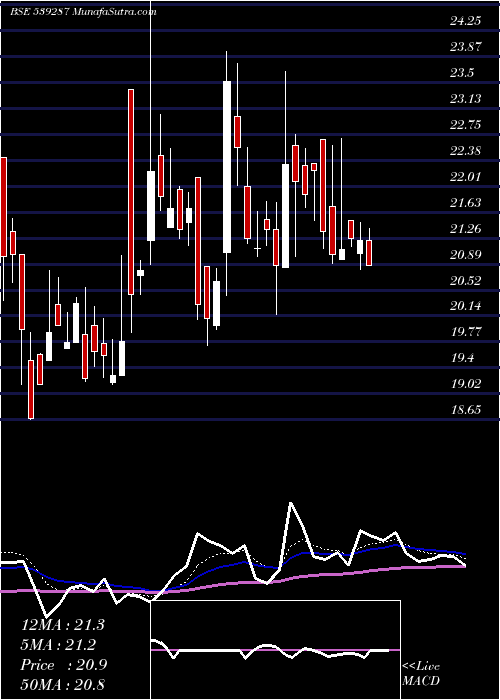Screen dimensions: 500x700
Task: Click the 20.89 price axis label
Action: pyautogui.click(x=466, y=255)
